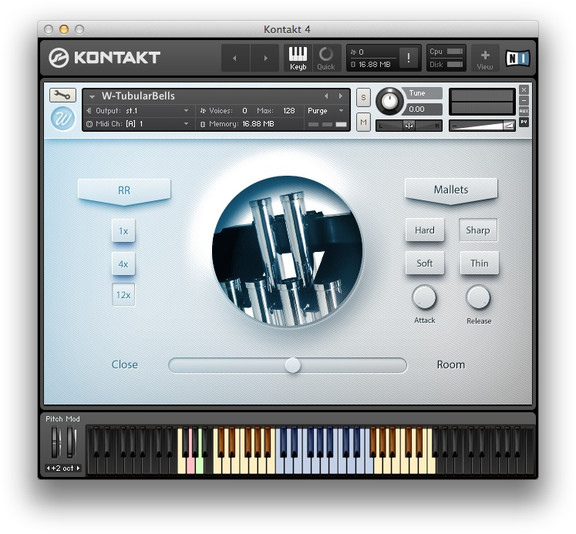Open the Purge dropdown menu
576x534 pixels.
tap(325, 111)
